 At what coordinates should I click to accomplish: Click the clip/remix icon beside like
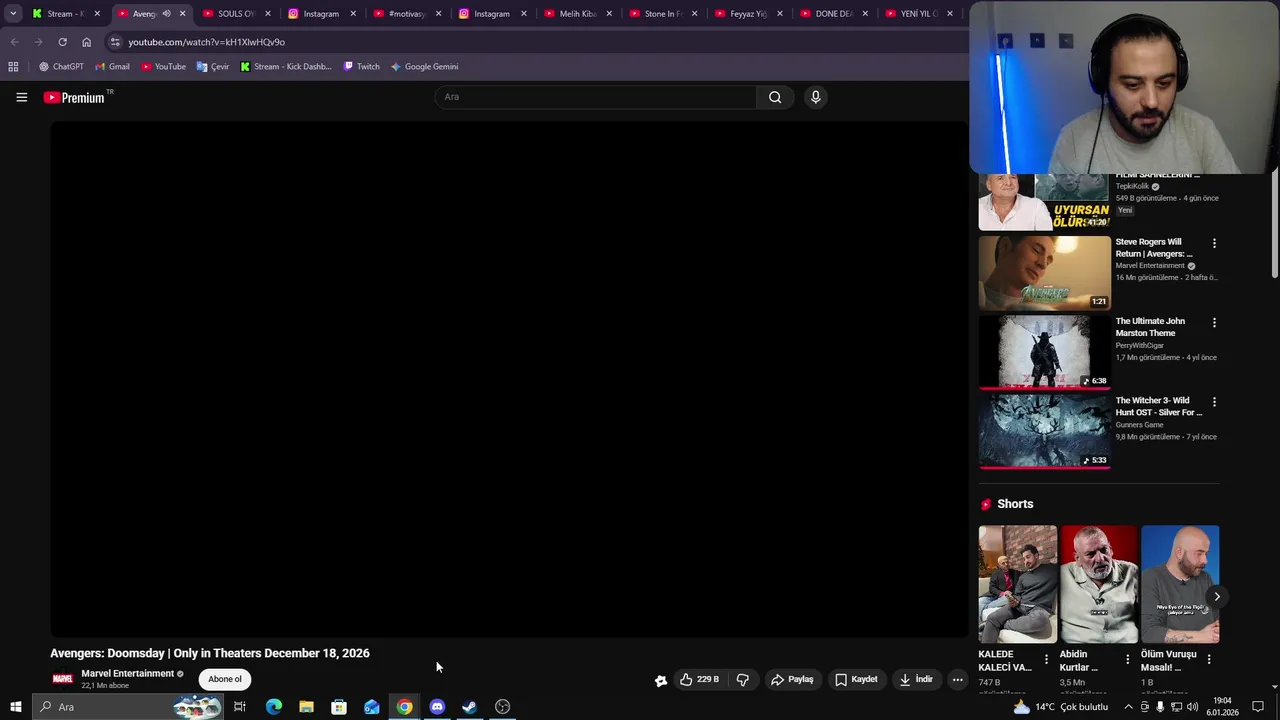click(x=661, y=680)
